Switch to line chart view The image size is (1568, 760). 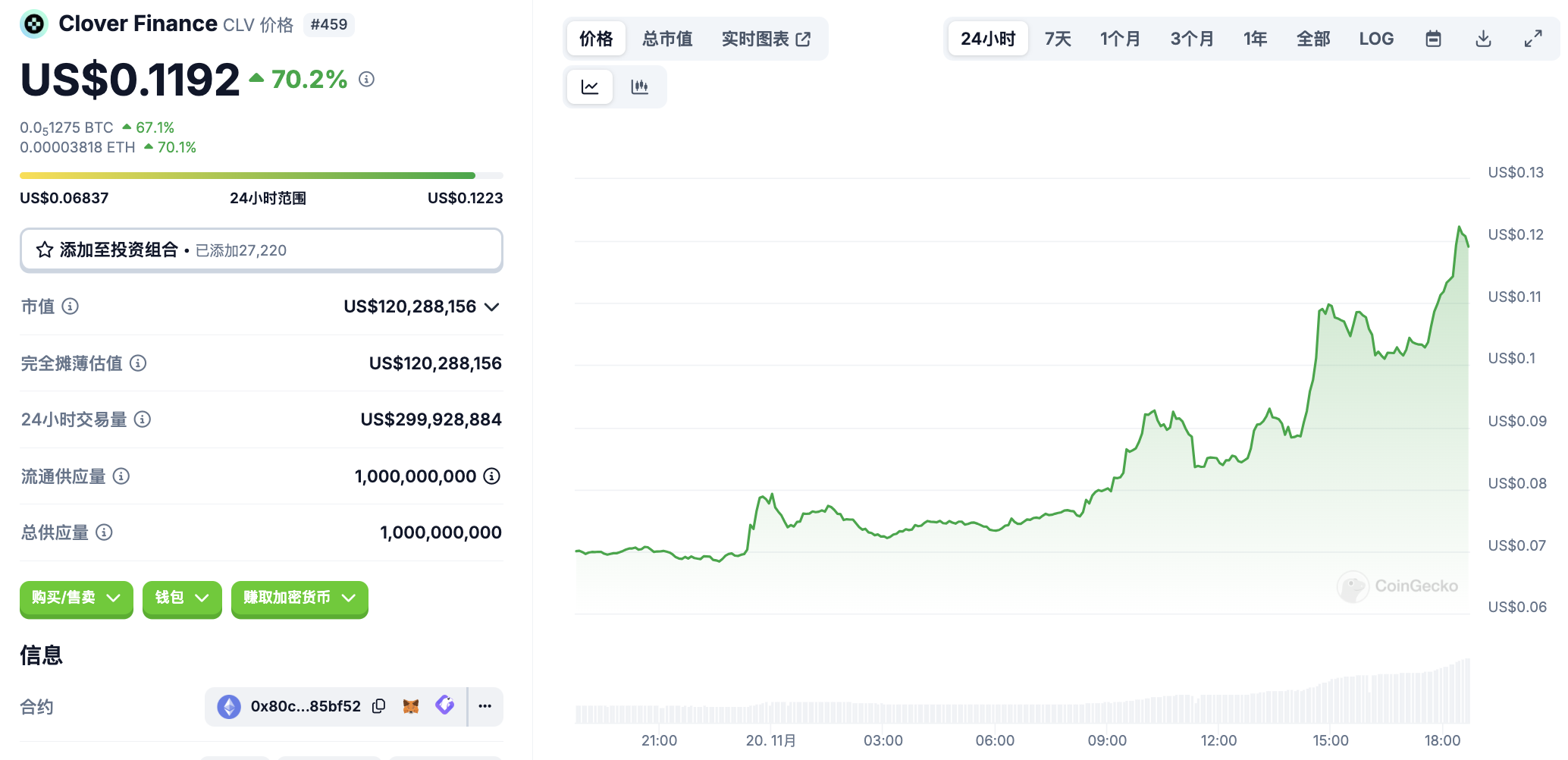click(590, 87)
